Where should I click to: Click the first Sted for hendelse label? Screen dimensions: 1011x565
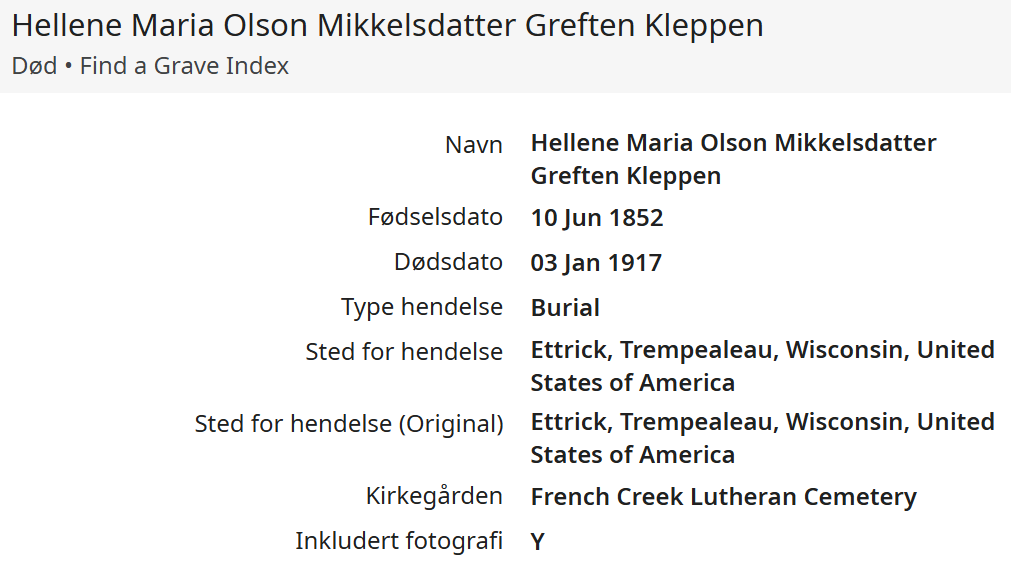click(404, 352)
